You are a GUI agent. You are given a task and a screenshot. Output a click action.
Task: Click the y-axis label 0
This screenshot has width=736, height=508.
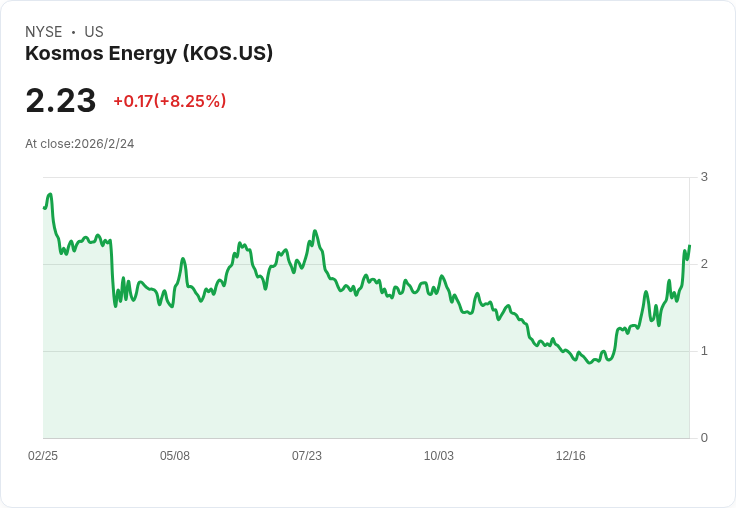704,438
